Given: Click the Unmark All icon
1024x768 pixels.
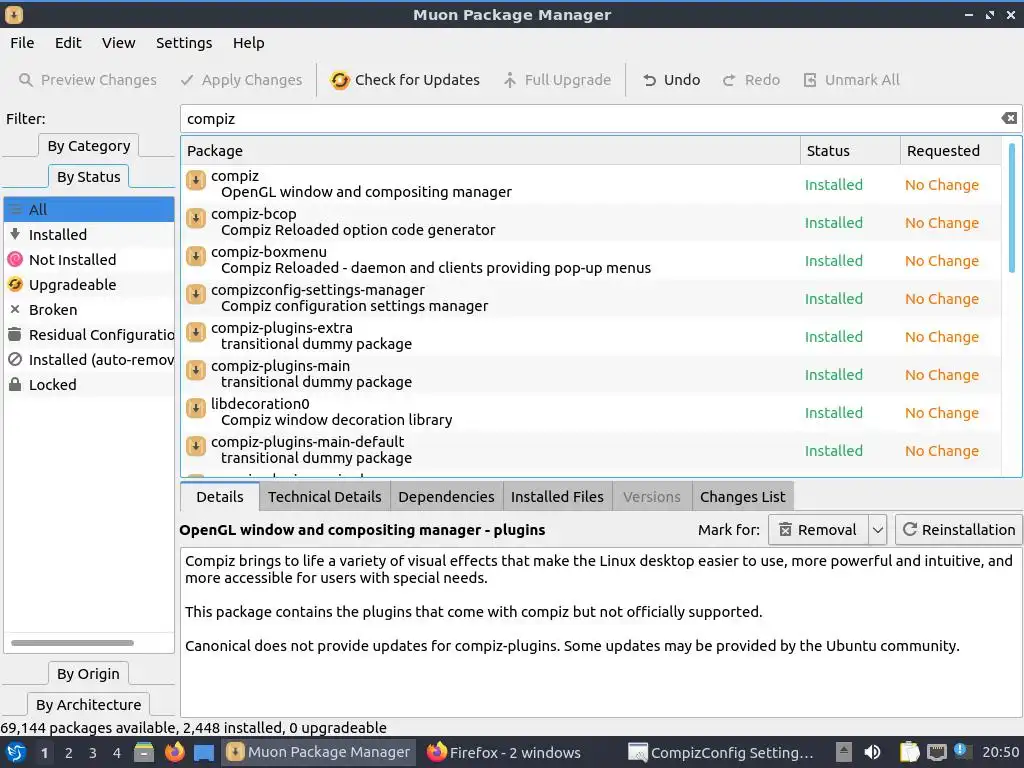Looking at the screenshot, I should 810,80.
